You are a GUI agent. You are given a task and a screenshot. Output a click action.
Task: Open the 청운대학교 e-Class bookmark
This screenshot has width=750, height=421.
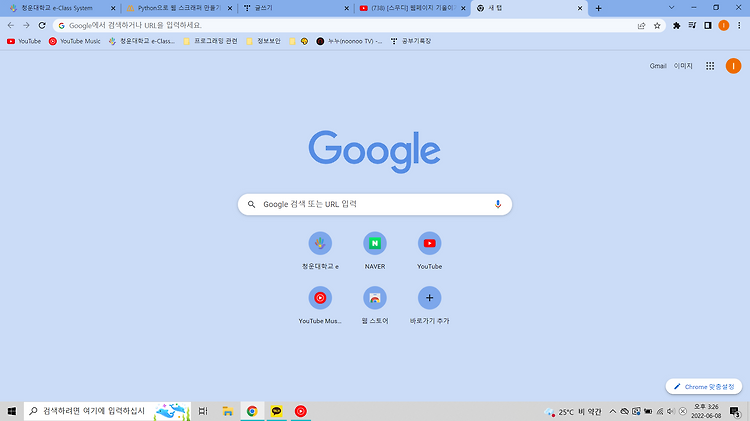(142, 41)
